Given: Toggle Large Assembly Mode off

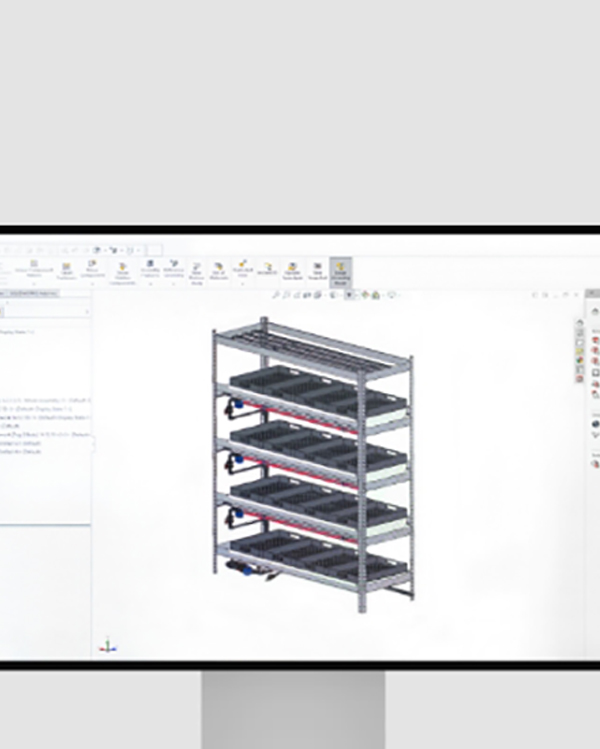Looking at the screenshot, I should click(341, 271).
